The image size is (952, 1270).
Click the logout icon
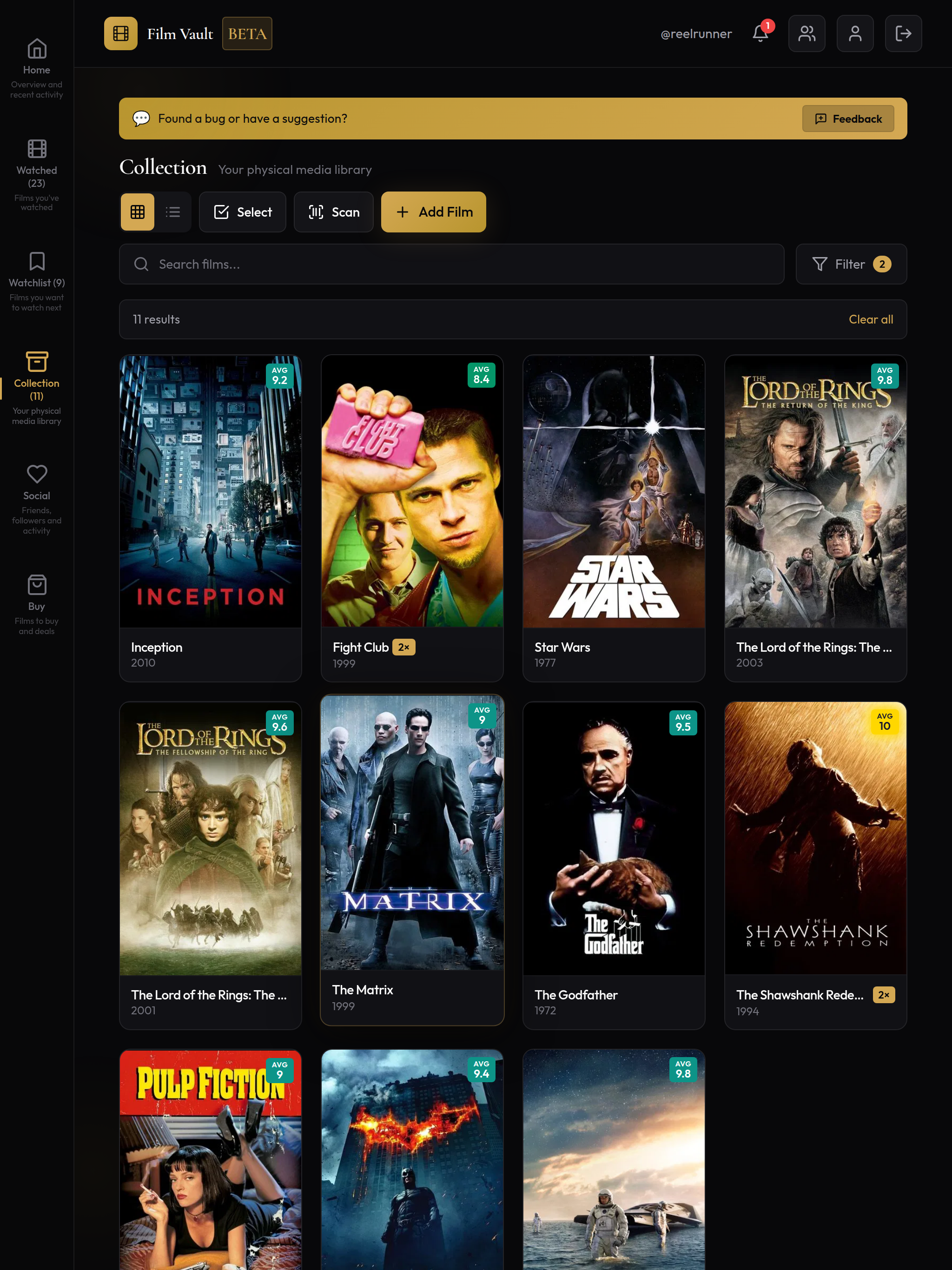(903, 33)
